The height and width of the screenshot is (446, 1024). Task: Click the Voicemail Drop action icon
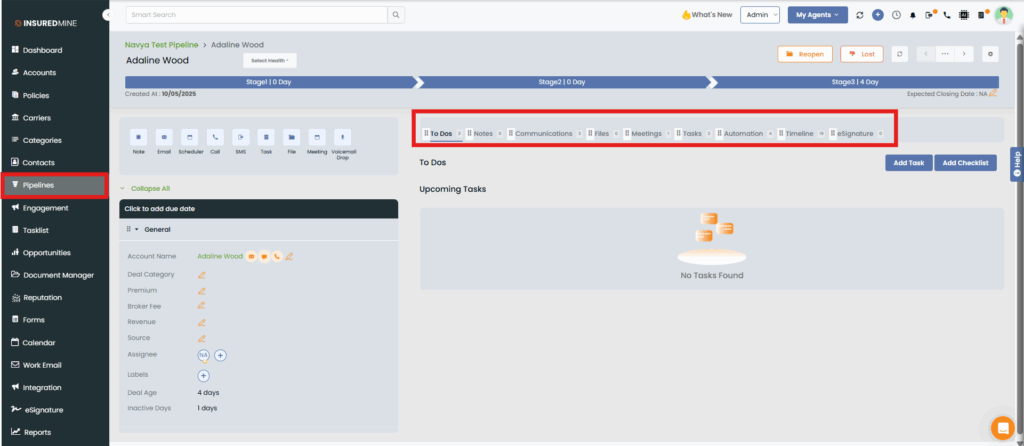coord(342,136)
